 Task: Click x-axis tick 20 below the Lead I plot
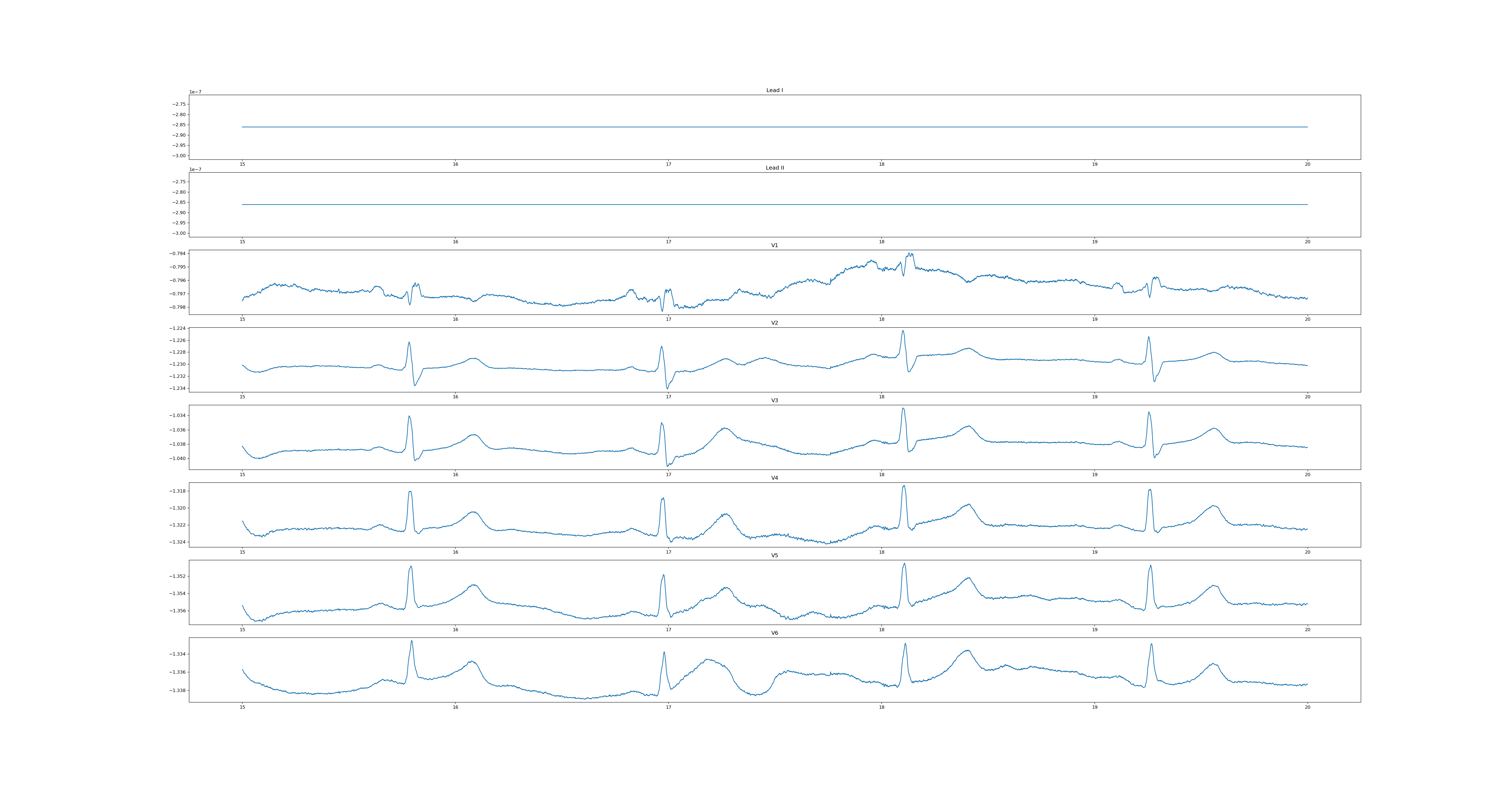point(1307,164)
